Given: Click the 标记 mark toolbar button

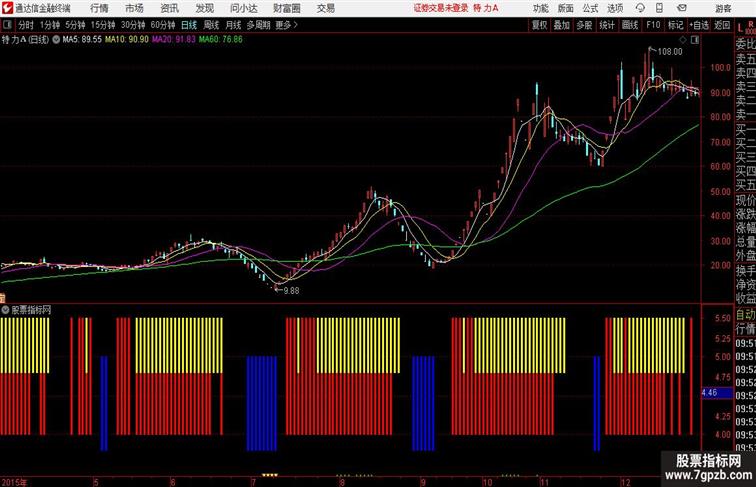Looking at the screenshot, I should pyautogui.click(x=675, y=25).
